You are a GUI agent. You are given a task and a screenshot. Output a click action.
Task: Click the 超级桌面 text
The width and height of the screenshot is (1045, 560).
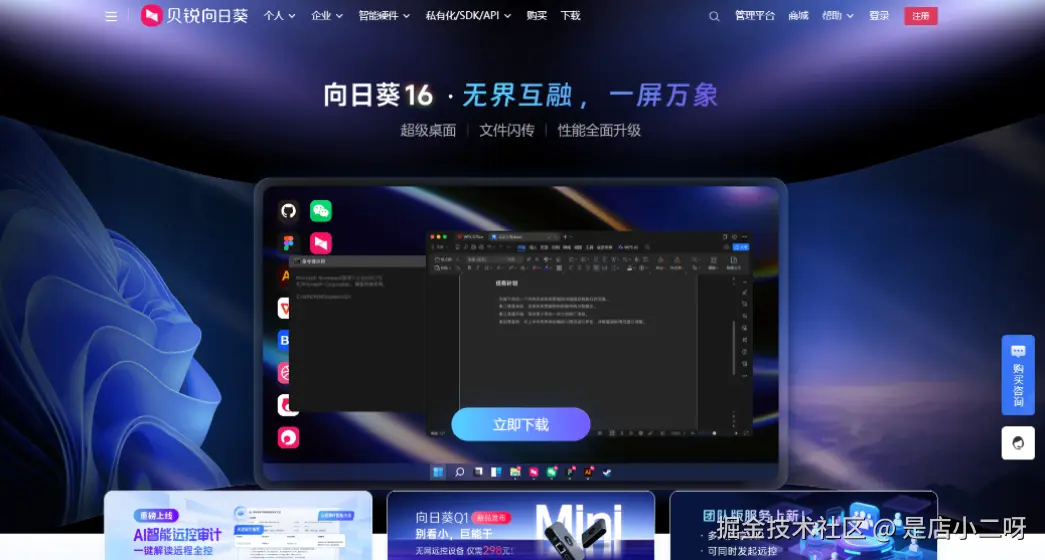pyautogui.click(x=428, y=130)
